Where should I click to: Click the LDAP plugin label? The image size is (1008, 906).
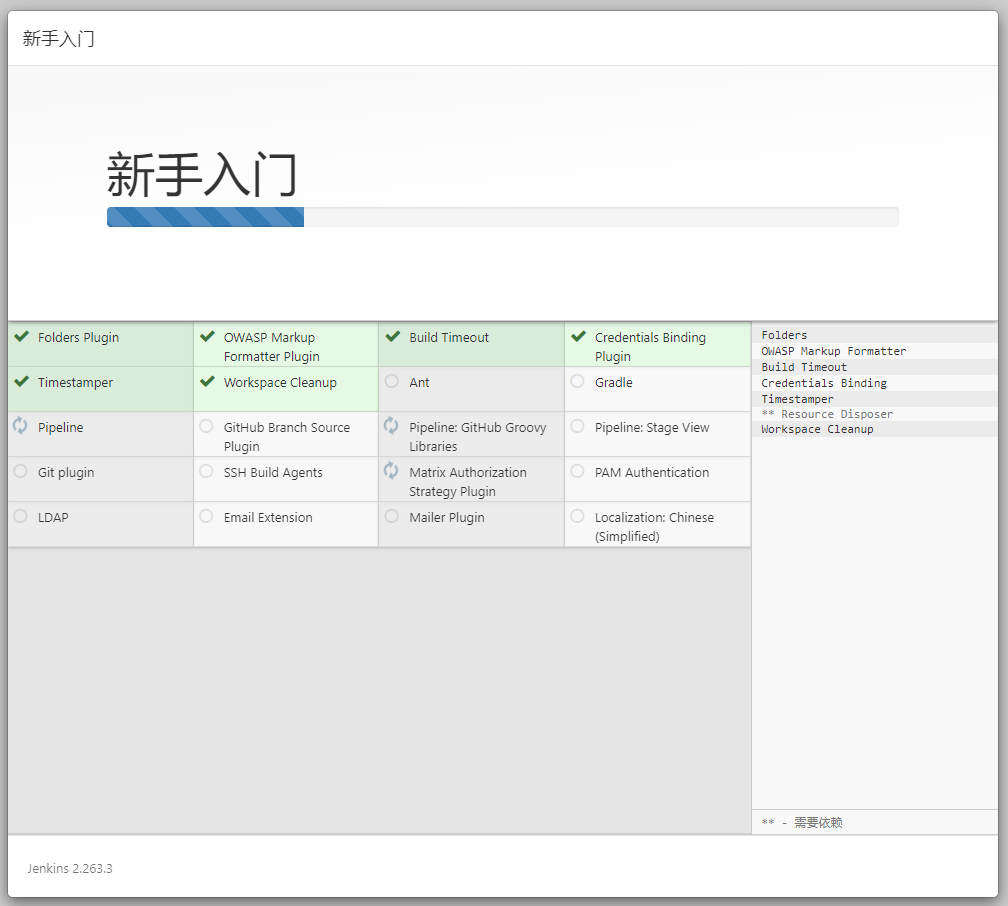53,518
